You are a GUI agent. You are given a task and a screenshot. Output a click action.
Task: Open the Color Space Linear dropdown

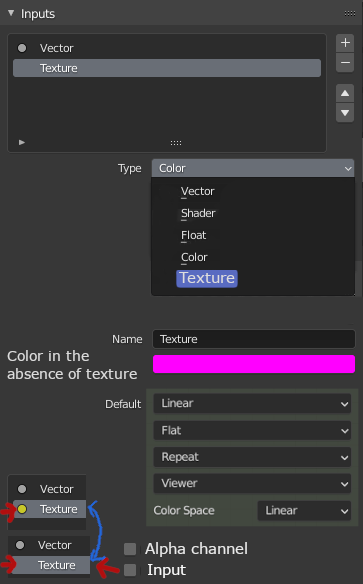304,510
